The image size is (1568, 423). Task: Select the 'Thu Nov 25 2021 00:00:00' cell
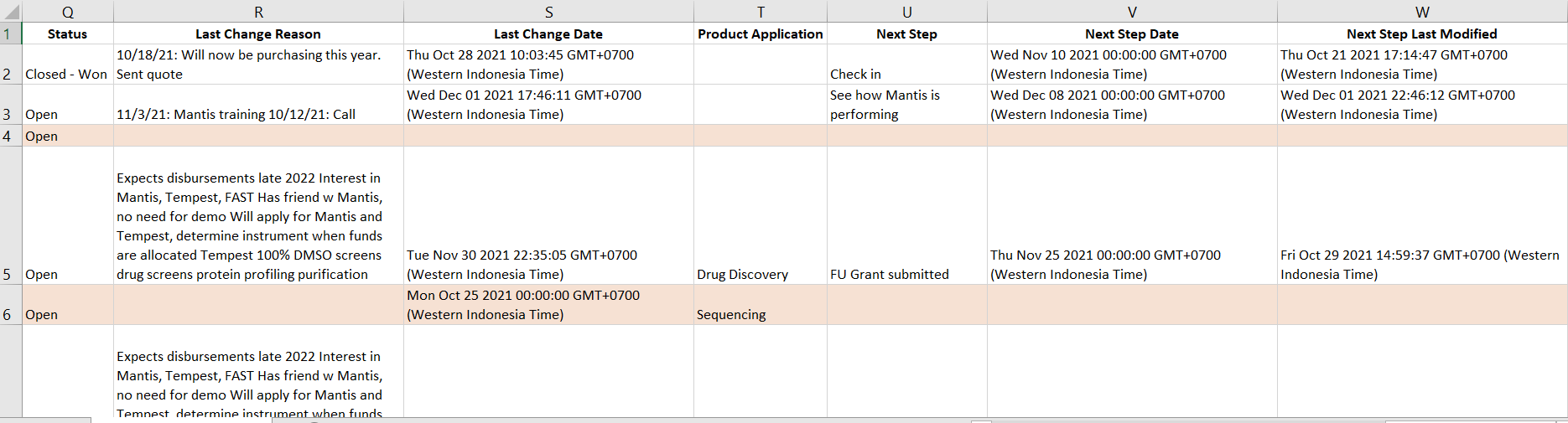tap(1132, 215)
